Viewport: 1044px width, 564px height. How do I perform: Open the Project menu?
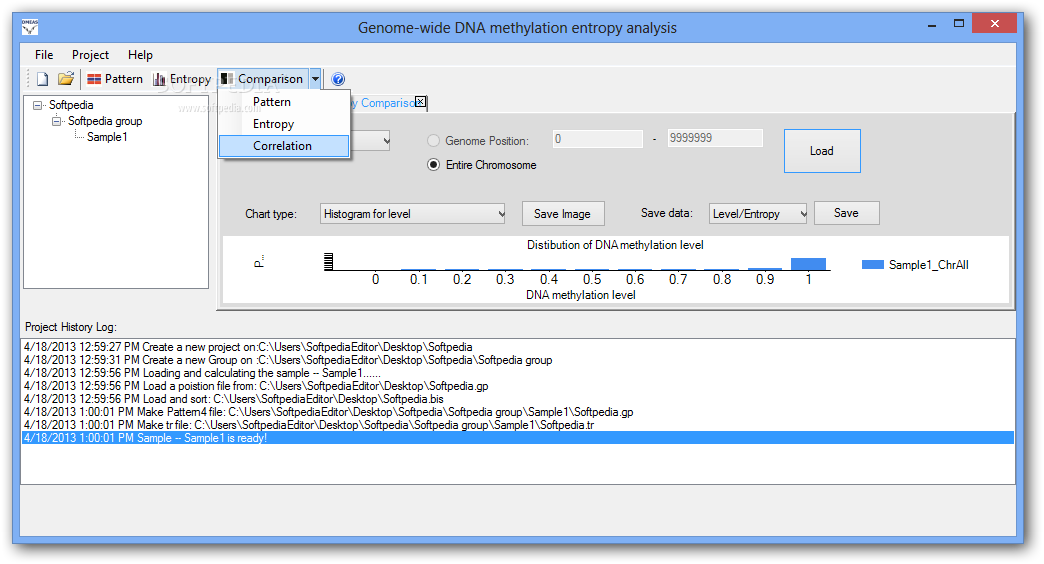pyautogui.click(x=91, y=55)
